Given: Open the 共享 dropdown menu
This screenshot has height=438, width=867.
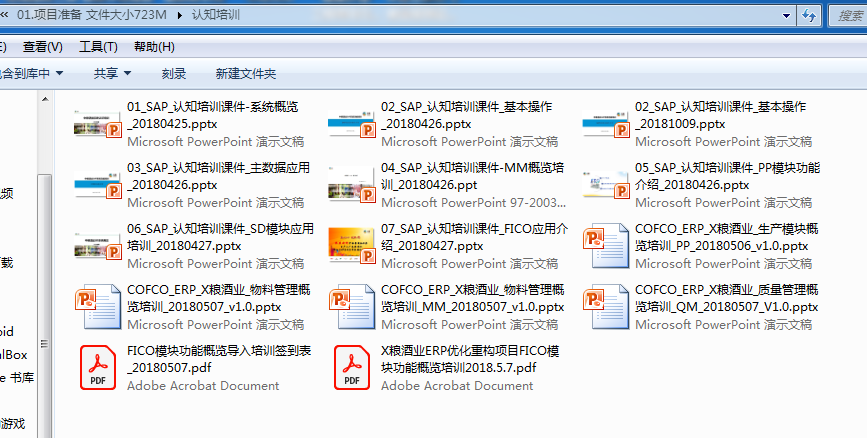Looking at the screenshot, I should click(112, 74).
